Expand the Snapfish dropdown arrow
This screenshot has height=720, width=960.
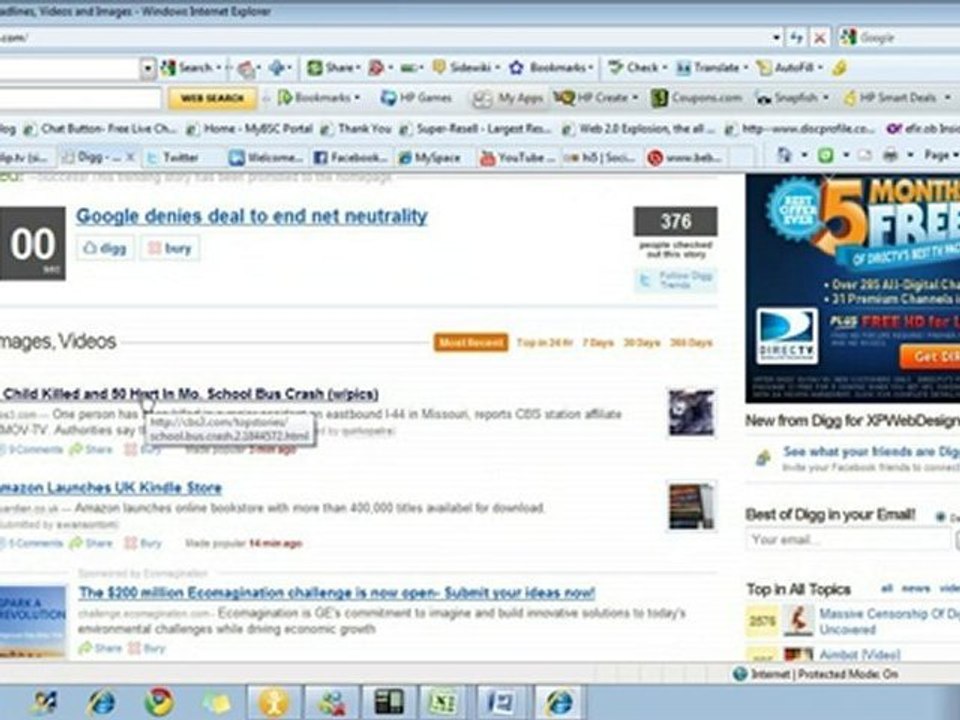tap(825, 97)
